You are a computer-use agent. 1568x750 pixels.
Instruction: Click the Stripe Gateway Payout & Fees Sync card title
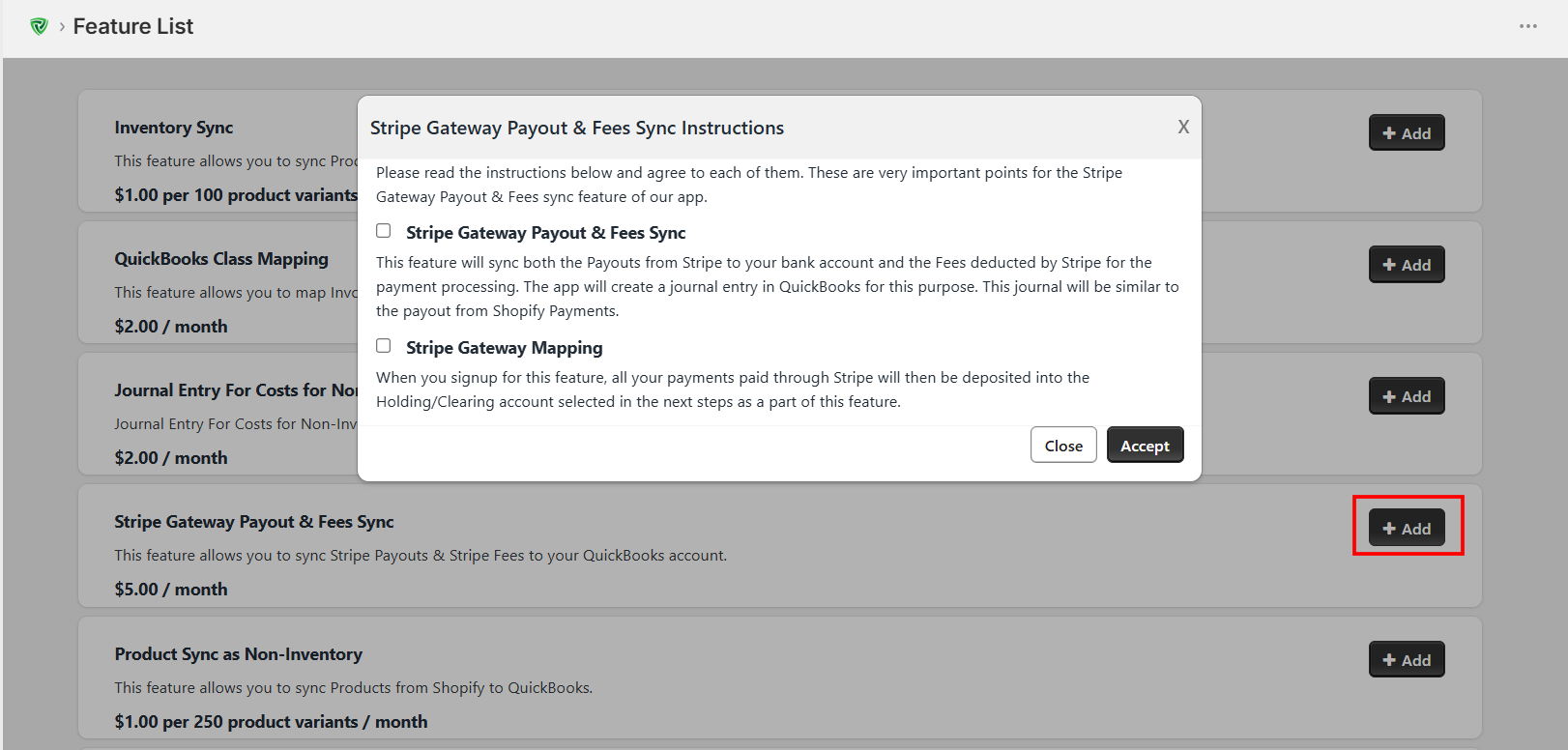pos(254,522)
